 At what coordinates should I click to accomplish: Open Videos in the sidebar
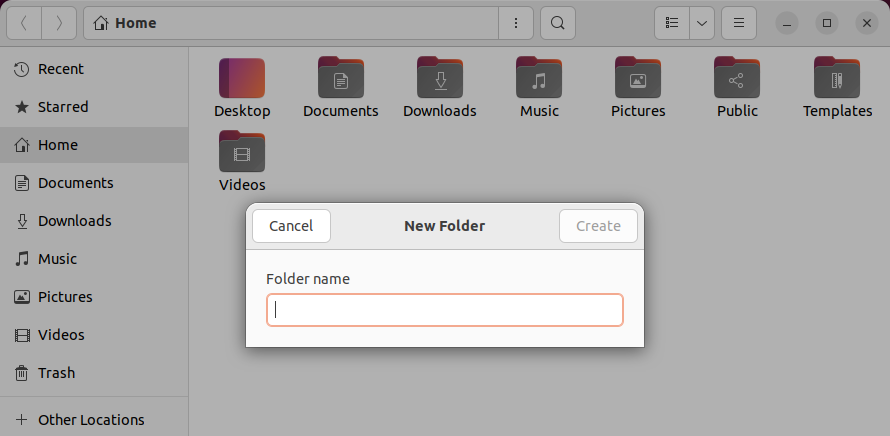coord(94,335)
